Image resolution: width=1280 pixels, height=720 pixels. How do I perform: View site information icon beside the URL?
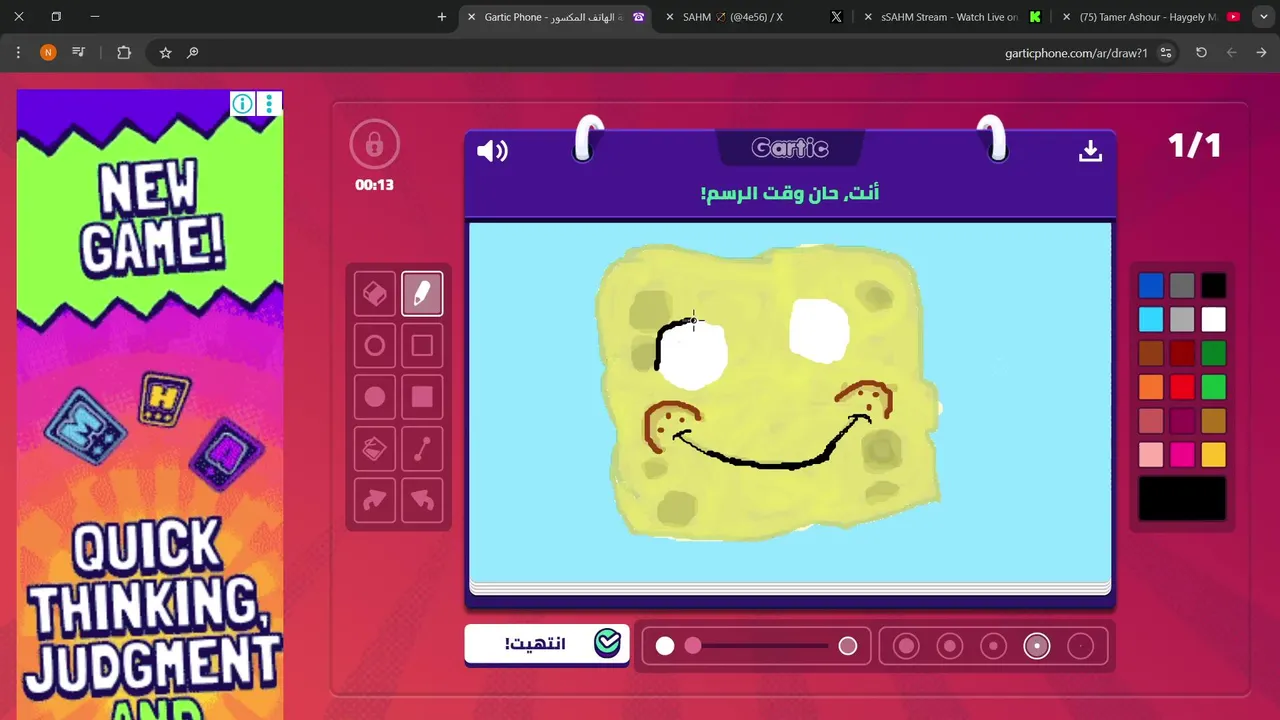click(x=1166, y=53)
